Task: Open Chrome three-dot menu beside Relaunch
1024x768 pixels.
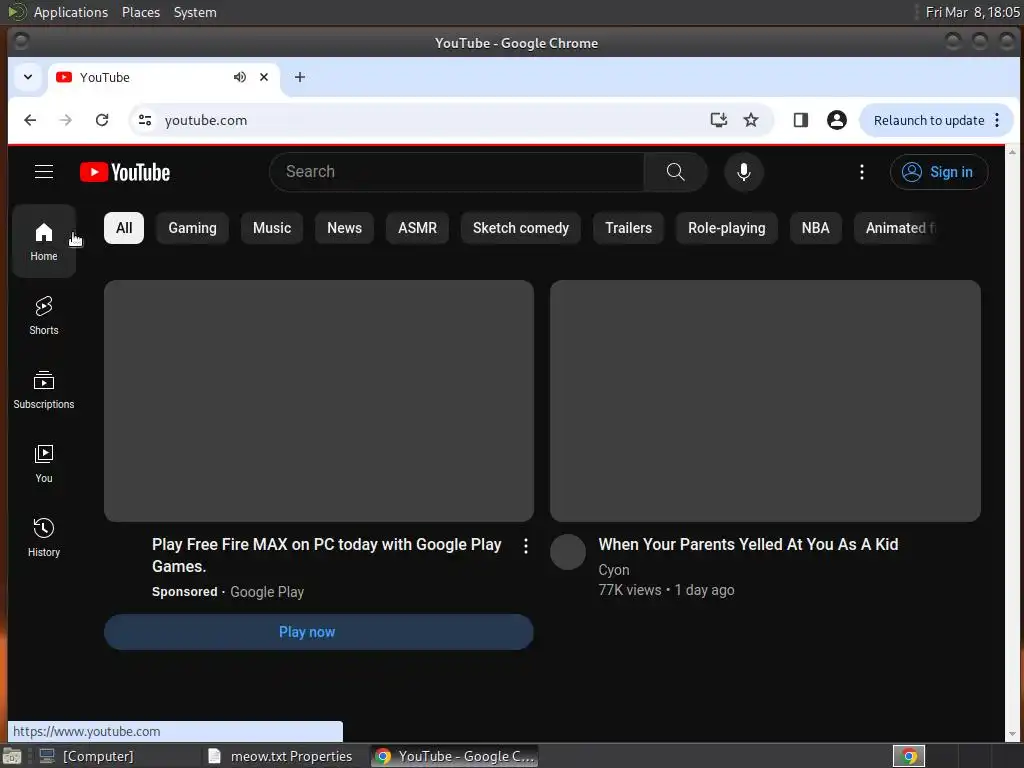Action: coord(997,120)
